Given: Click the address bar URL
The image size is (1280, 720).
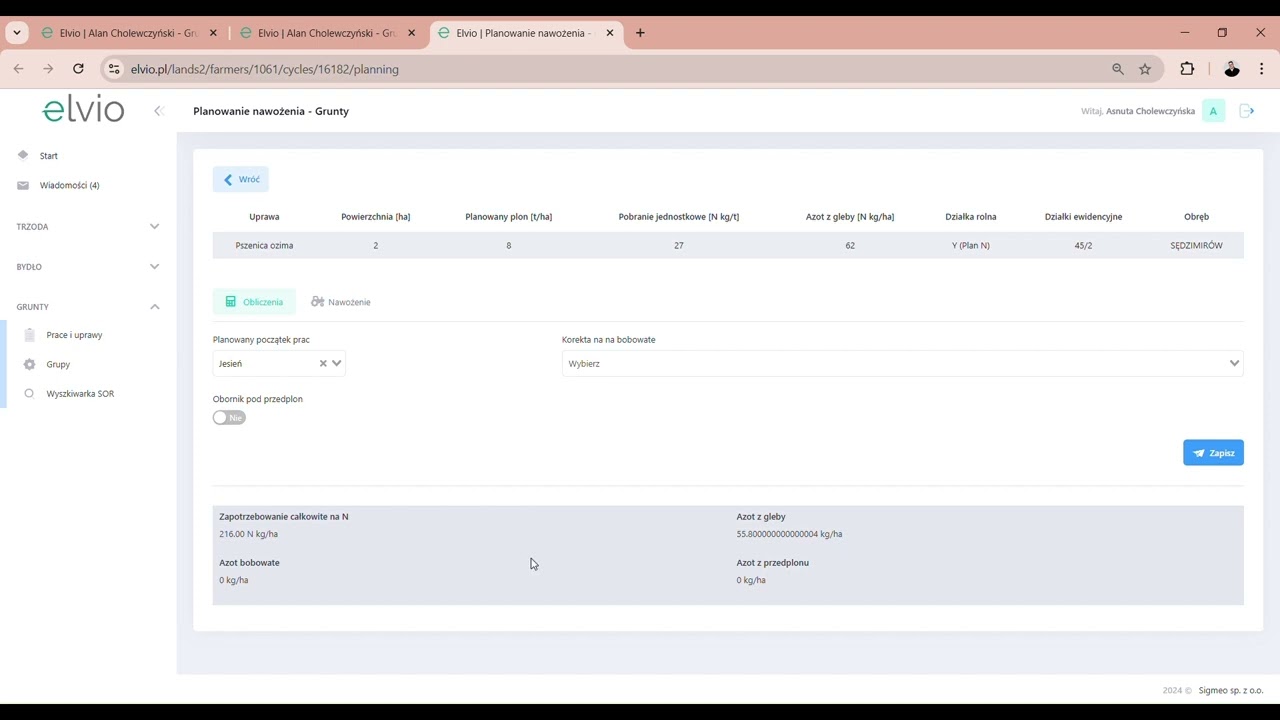Looking at the screenshot, I should pyautogui.click(x=264, y=69).
